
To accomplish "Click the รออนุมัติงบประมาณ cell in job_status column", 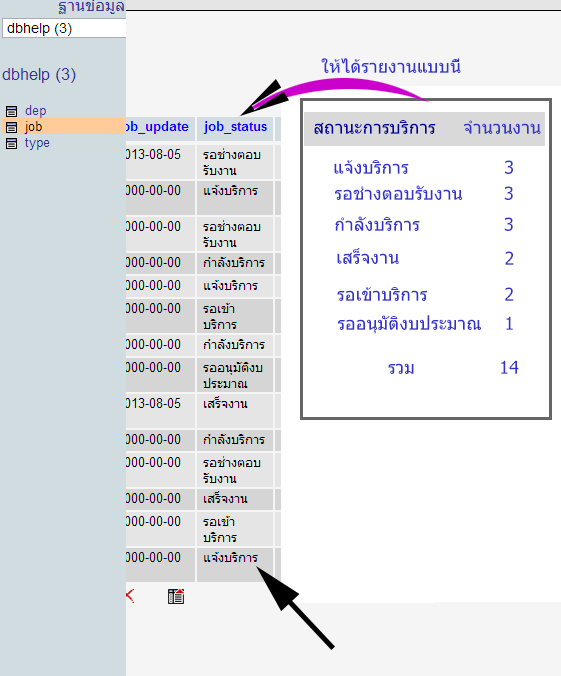I will click(x=235, y=375).
